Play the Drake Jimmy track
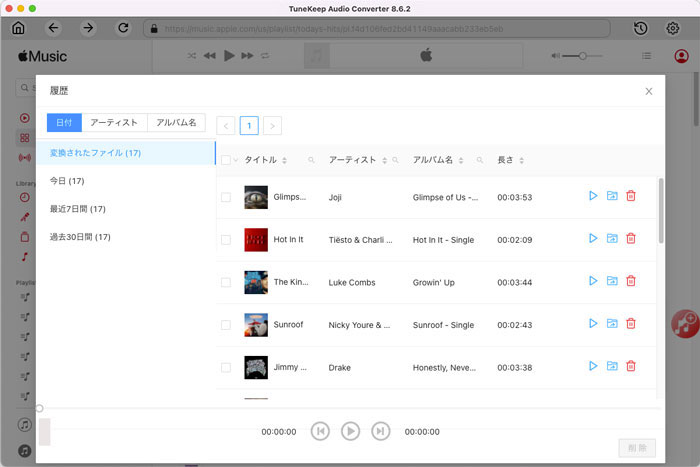700x467 pixels. [x=593, y=366]
